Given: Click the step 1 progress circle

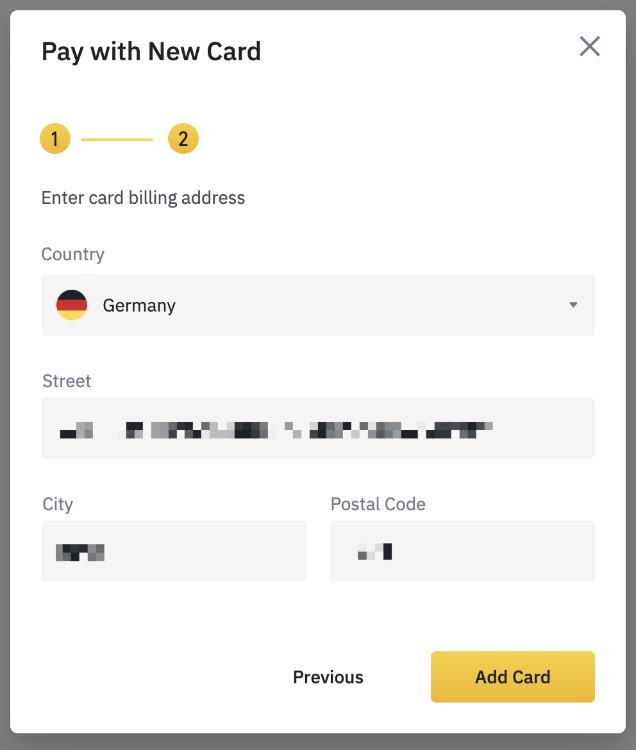Looking at the screenshot, I should tap(55, 139).
